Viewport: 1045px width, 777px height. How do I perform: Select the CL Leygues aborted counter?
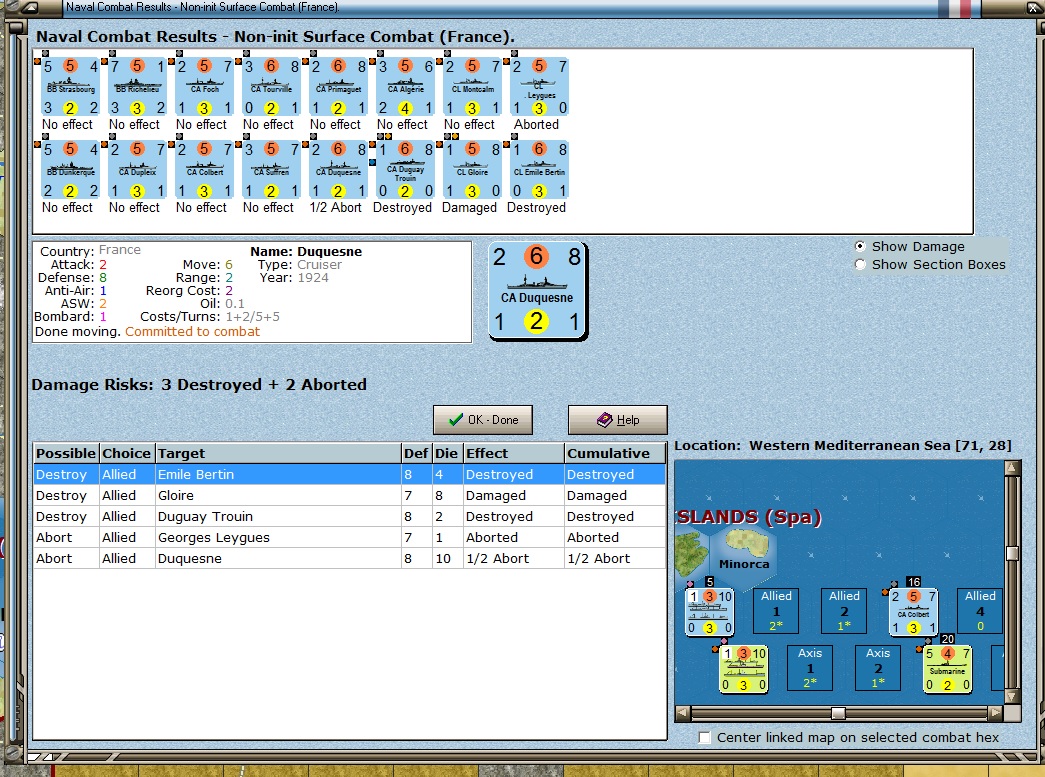click(x=539, y=87)
